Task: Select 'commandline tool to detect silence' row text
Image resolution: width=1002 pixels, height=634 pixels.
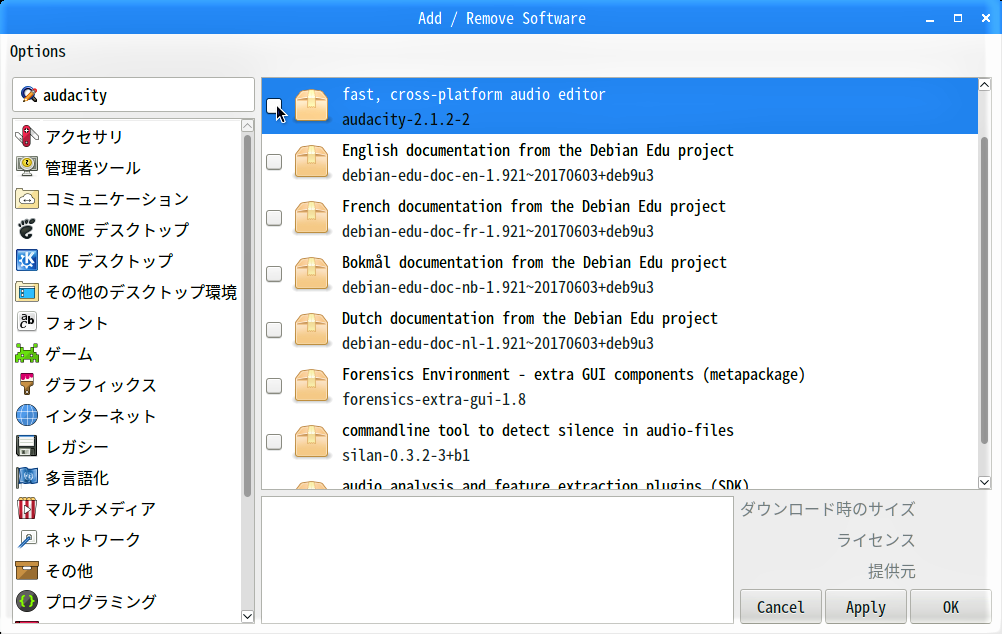Action: (x=537, y=430)
